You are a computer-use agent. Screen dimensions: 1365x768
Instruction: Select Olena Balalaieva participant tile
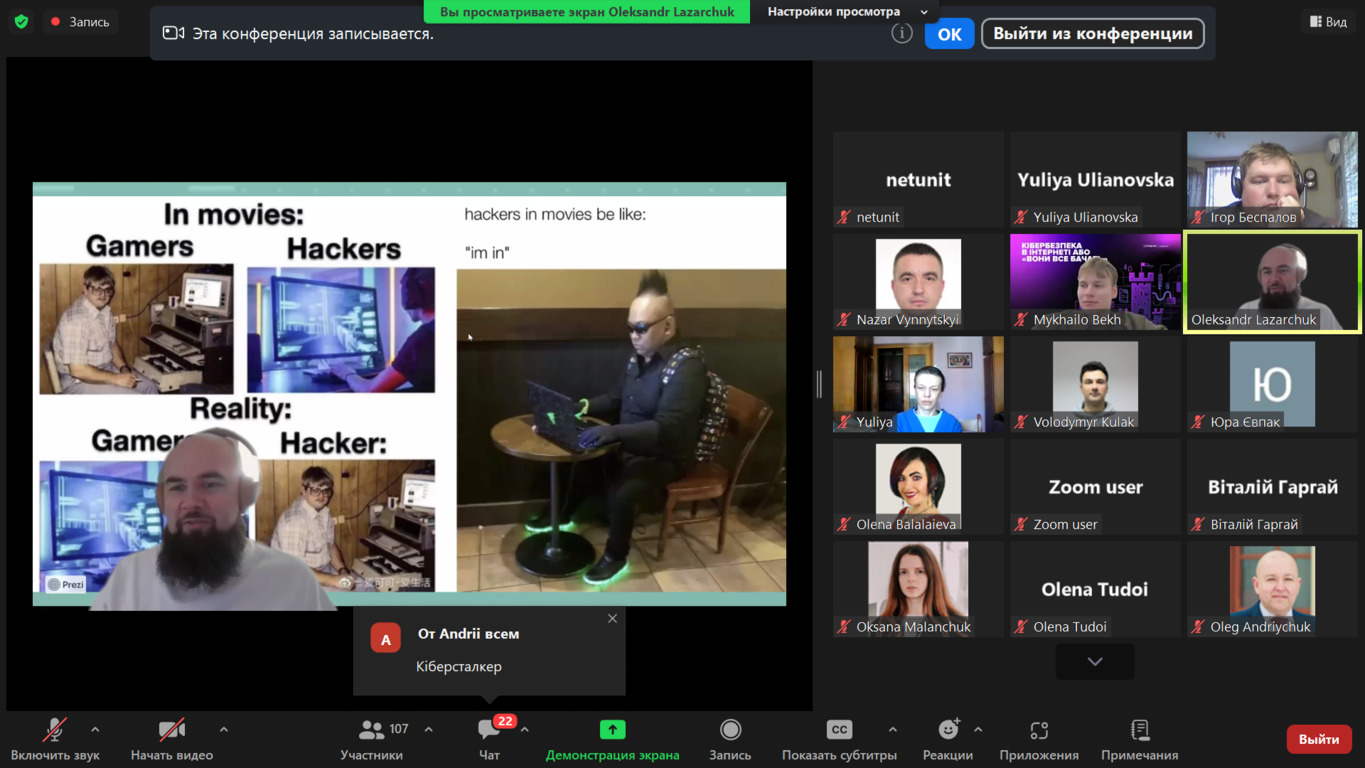tap(918, 487)
